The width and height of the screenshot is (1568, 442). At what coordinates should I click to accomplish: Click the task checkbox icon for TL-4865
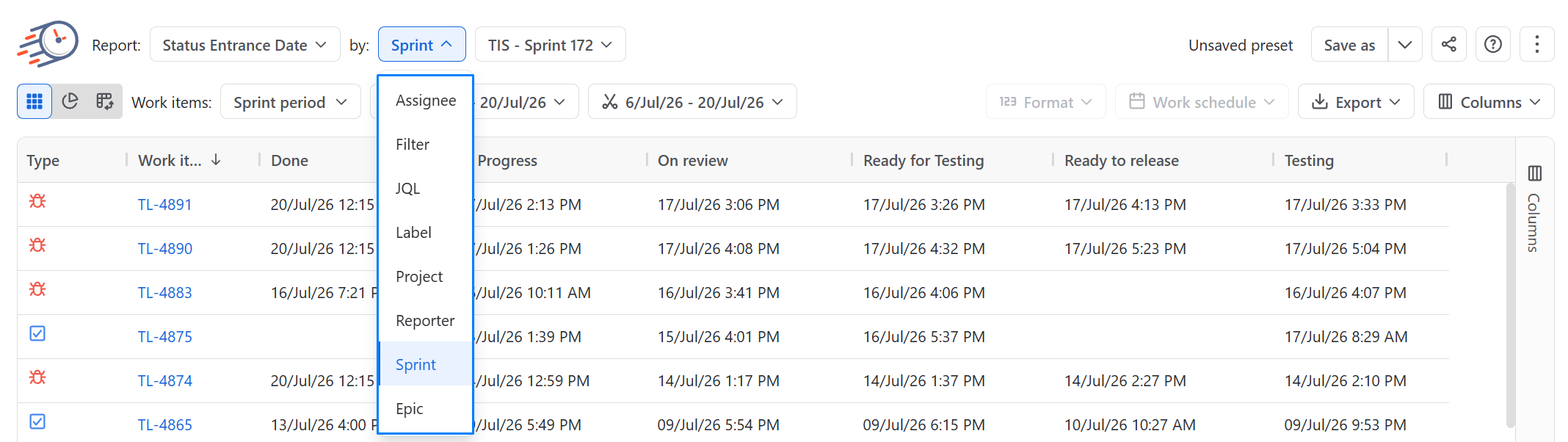click(x=37, y=421)
